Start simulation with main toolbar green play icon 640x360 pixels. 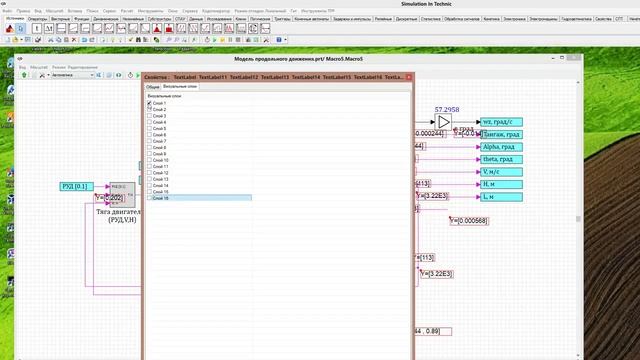pyautogui.click(x=215, y=40)
